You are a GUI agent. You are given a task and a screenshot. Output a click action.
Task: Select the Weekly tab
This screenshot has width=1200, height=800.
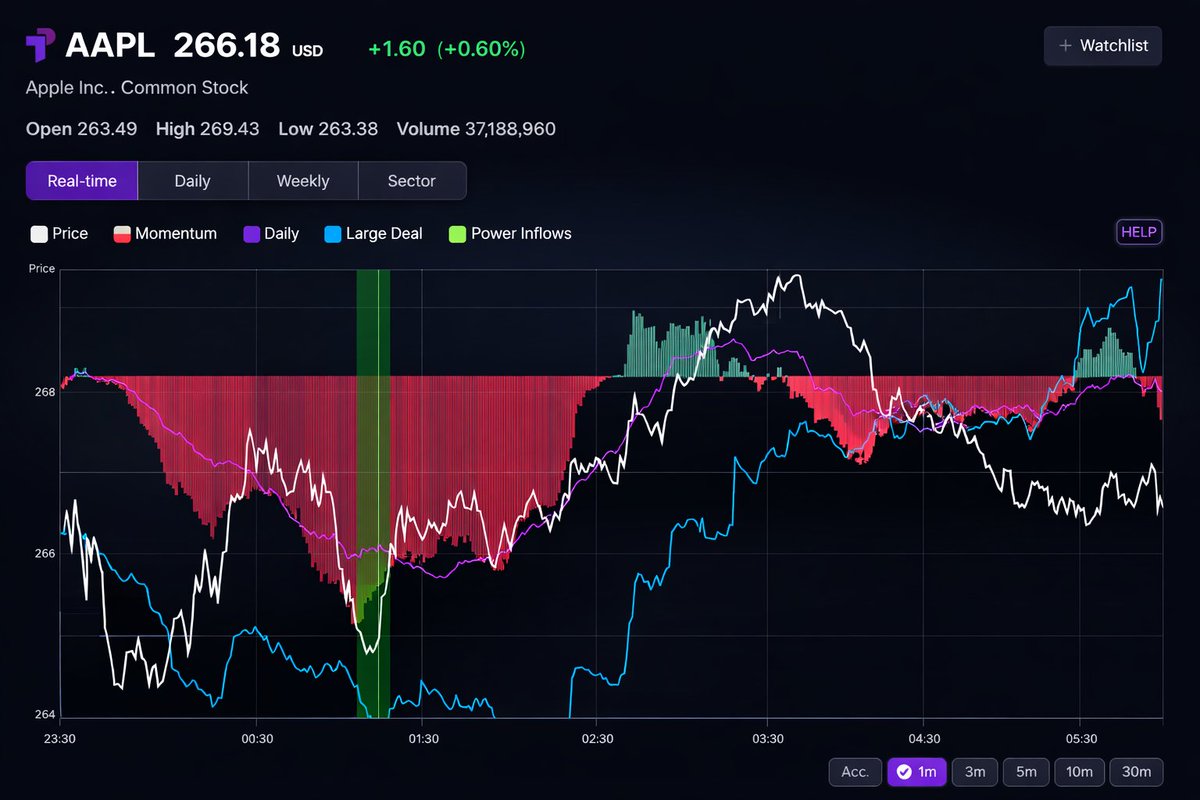pyautogui.click(x=302, y=180)
